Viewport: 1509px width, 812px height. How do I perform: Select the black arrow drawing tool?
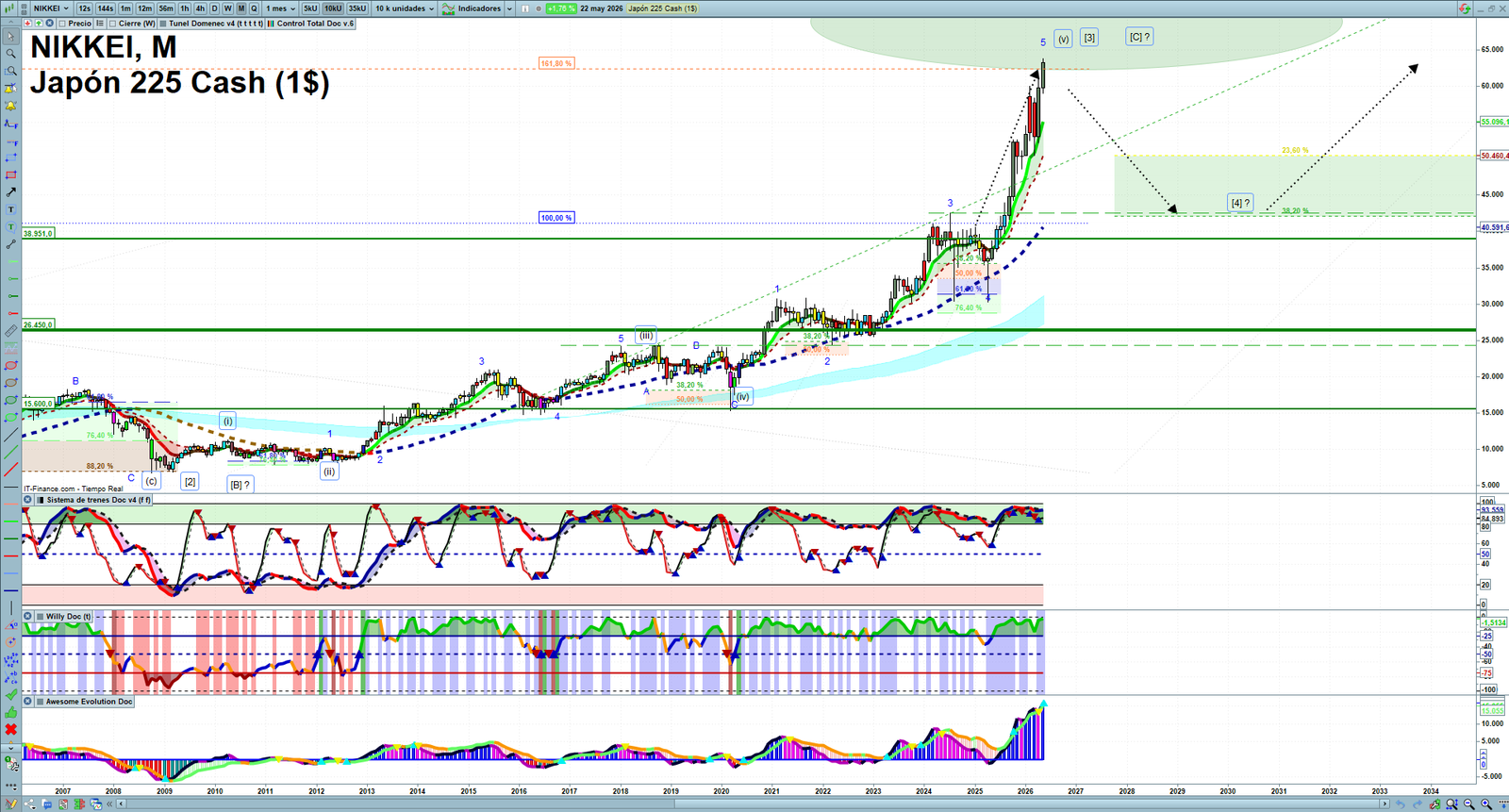pyautogui.click(x=11, y=191)
